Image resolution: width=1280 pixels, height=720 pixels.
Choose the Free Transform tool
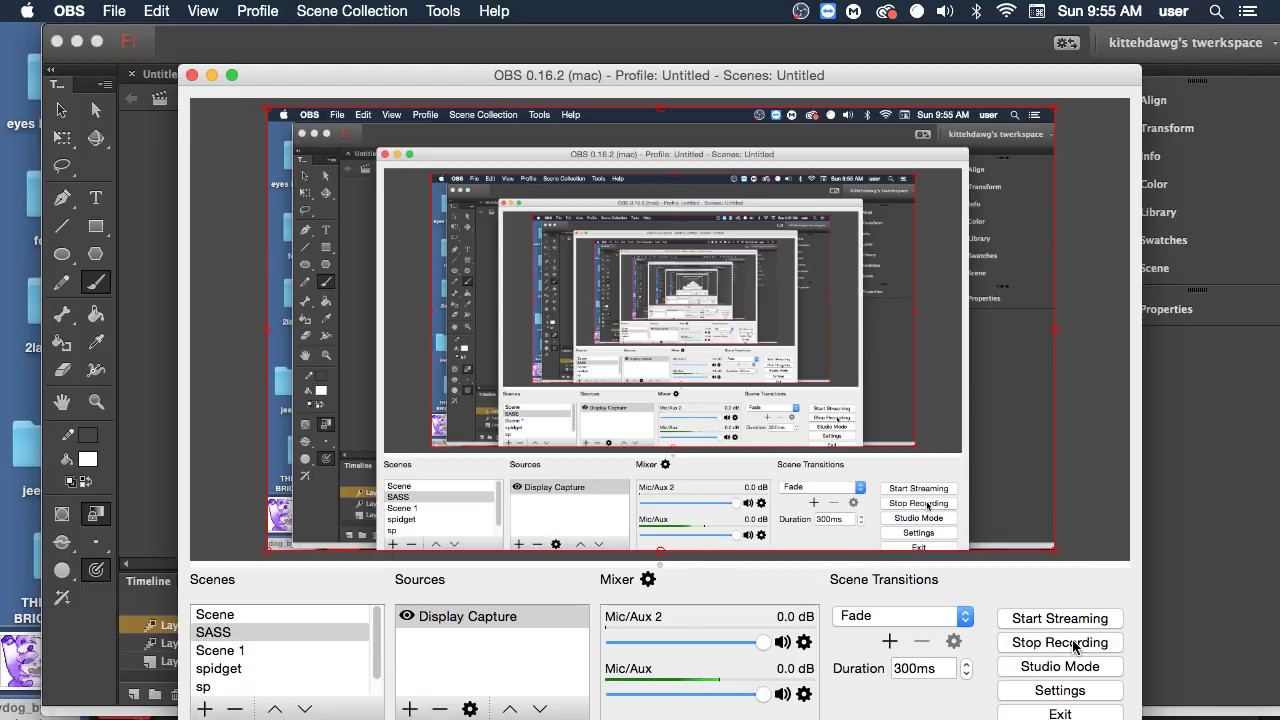click(x=62, y=139)
